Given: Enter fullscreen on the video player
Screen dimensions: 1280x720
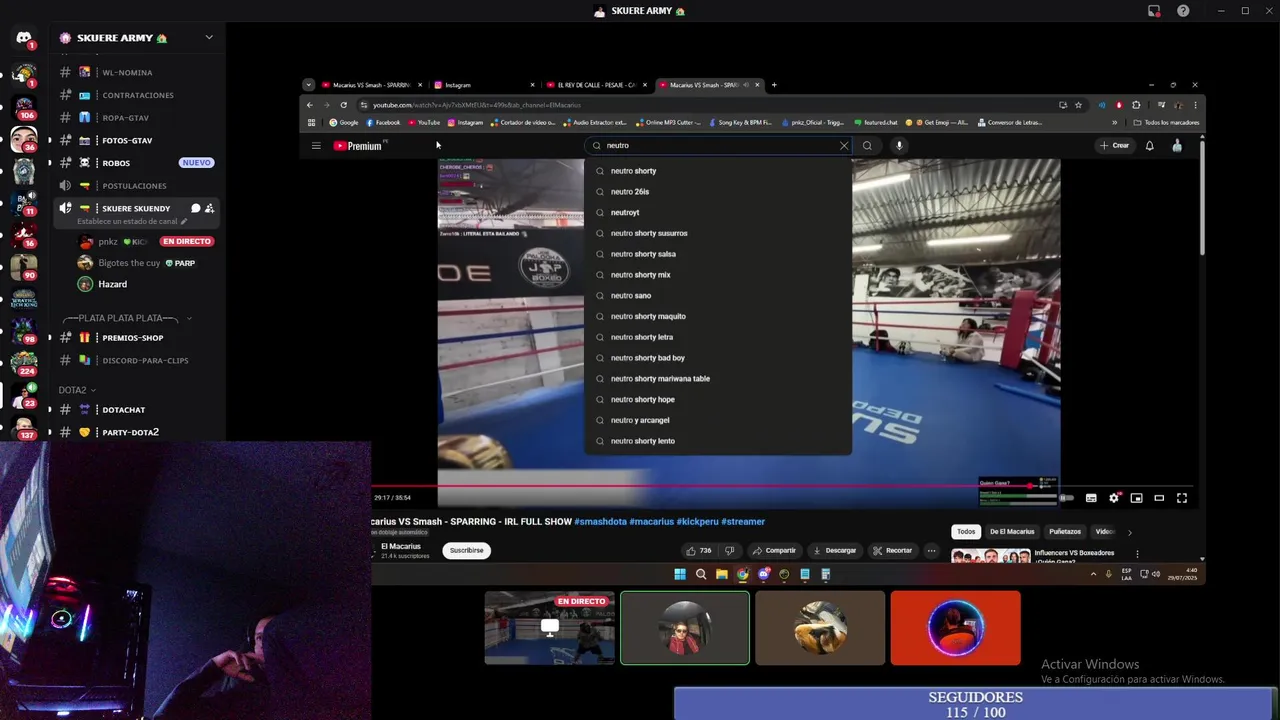Looking at the screenshot, I should 1182,498.
